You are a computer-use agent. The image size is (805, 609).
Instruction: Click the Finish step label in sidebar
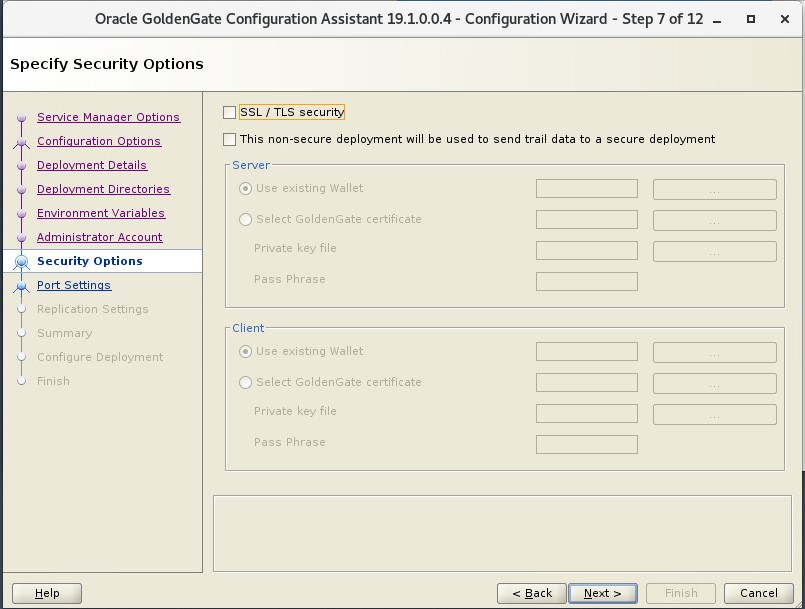[x=53, y=381]
